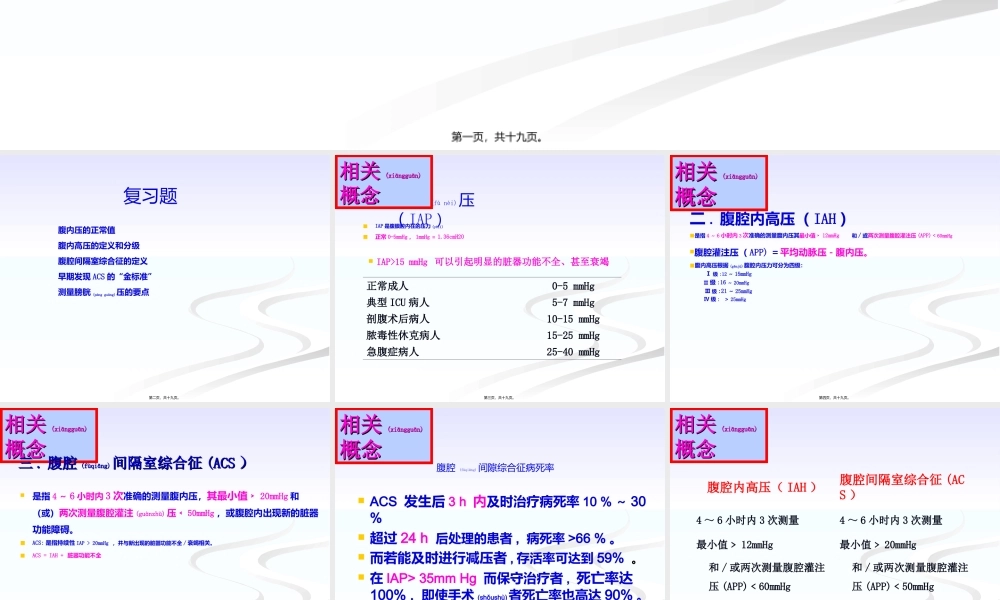Image resolution: width=1000 pixels, height=600 pixels.
Task: Select the ACS 病死率 slide thumbnail
Action: (498, 520)
